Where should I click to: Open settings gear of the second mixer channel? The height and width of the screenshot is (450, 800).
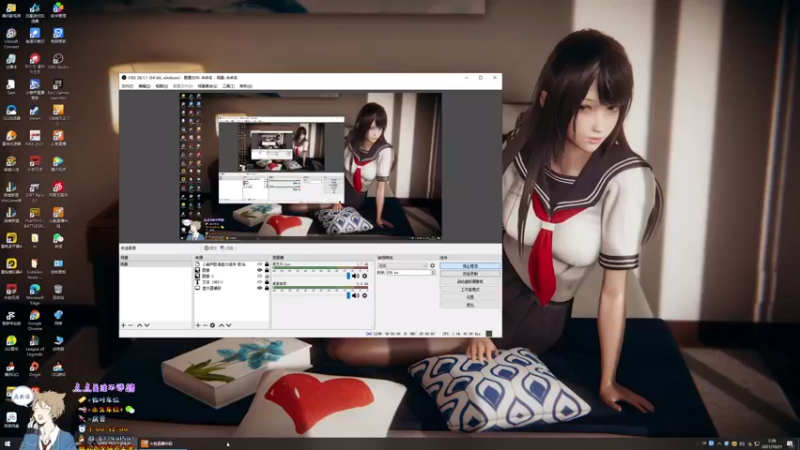point(364,295)
